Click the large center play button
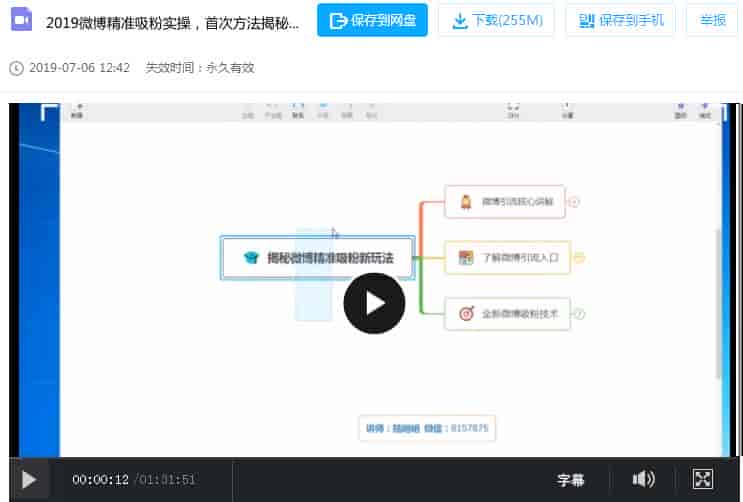 [374, 303]
